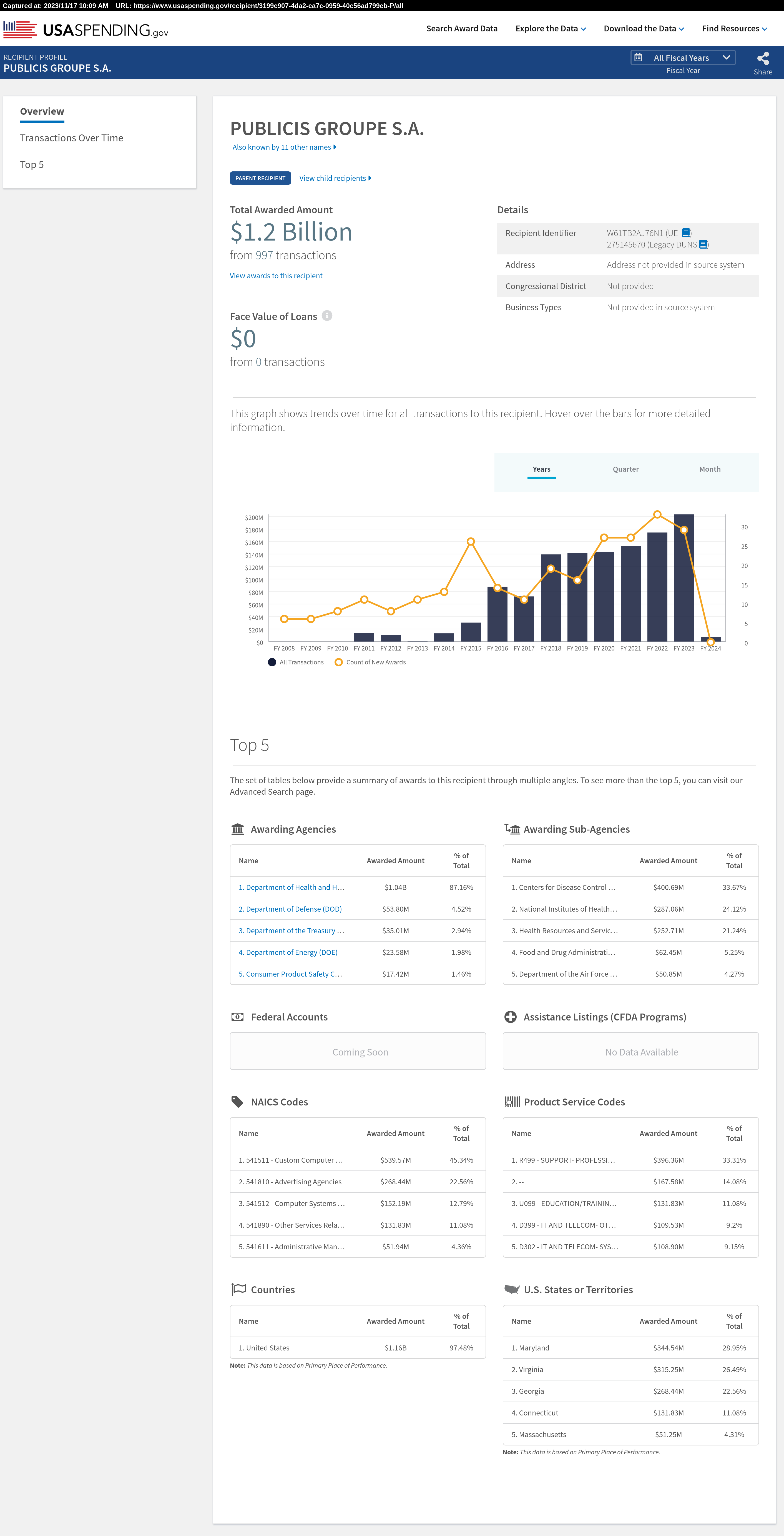
Task: Click 541512 - Computer Systems row
Action: [358, 1204]
